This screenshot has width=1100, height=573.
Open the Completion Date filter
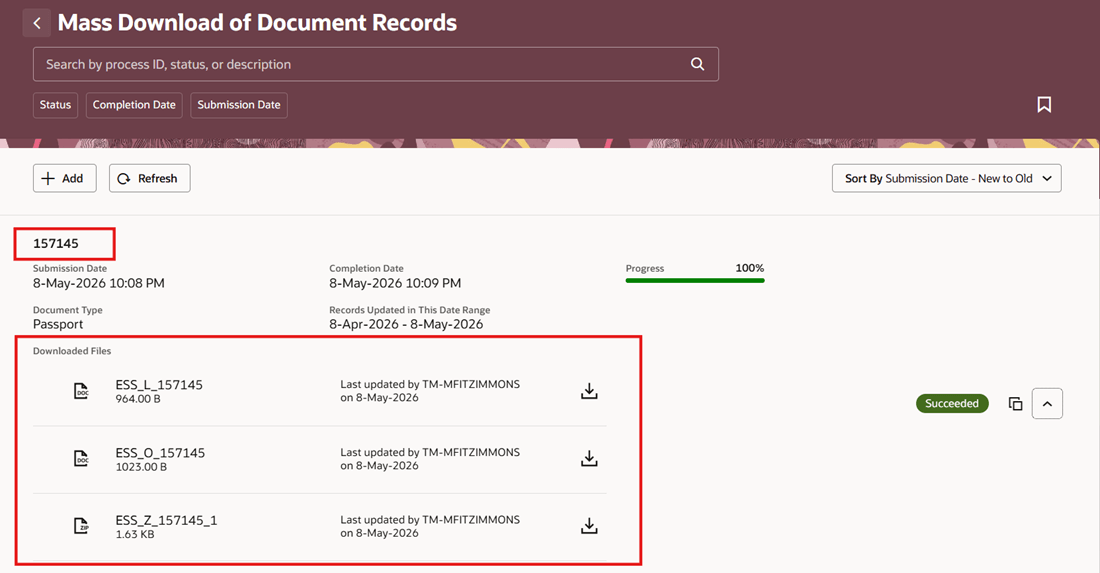point(134,105)
